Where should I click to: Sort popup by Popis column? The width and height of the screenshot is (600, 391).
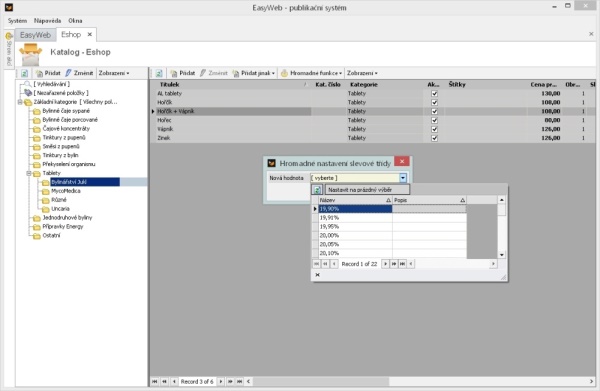(429, 200)
